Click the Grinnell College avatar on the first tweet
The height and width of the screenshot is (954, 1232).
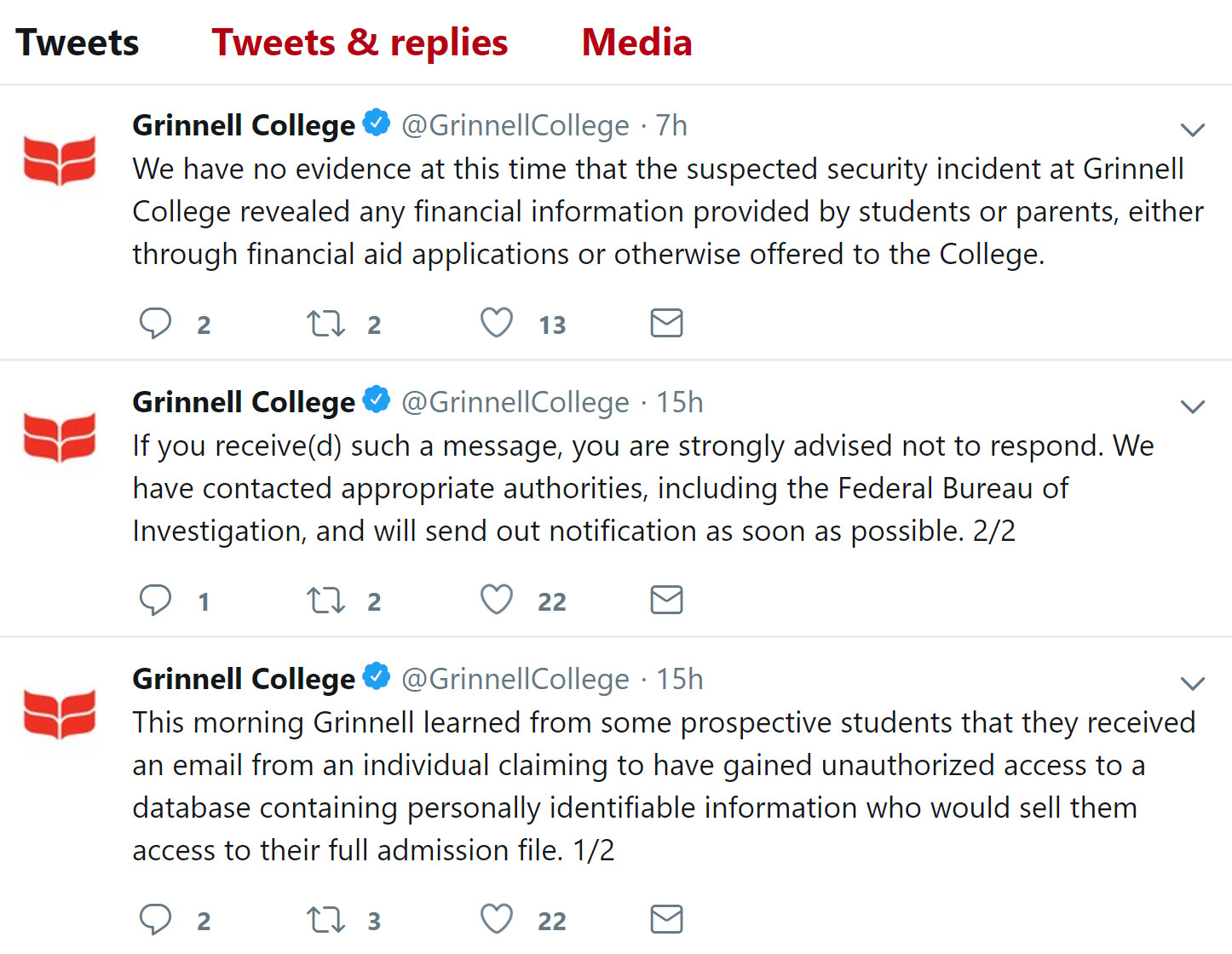coord(60,160)
